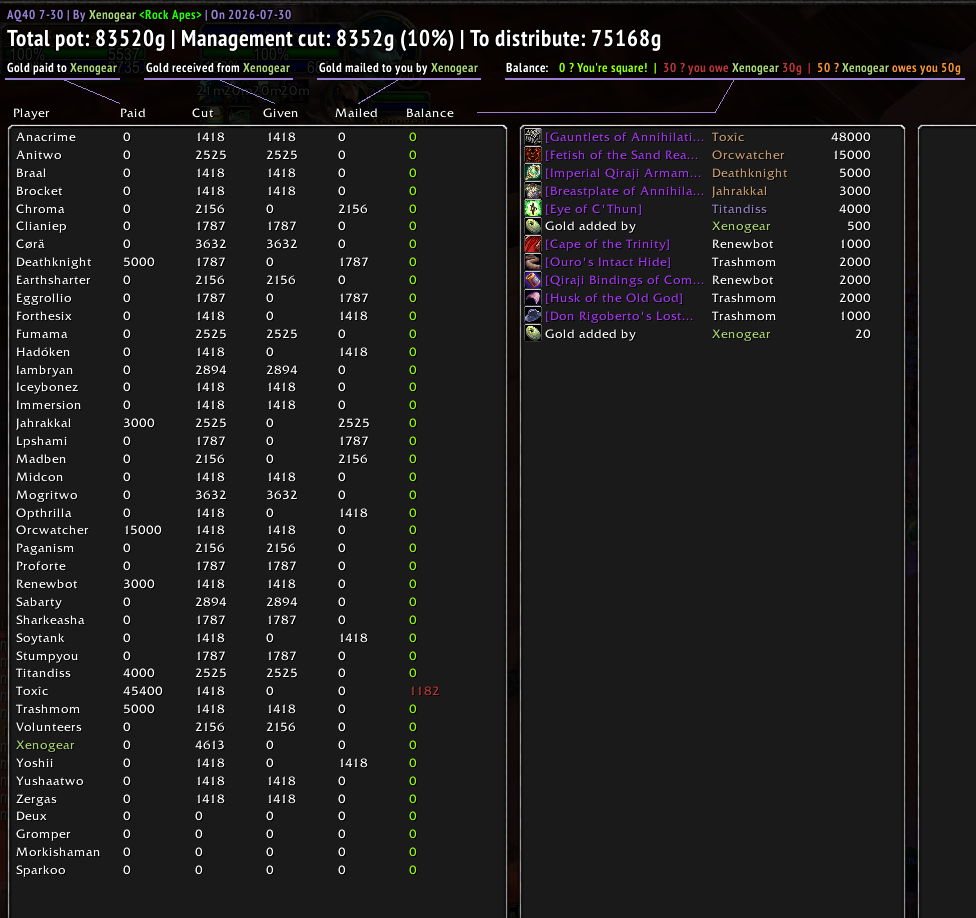Select Orcwatcher in the player list
Viewport: 976px width, 918px height.
tap(52, 530)
